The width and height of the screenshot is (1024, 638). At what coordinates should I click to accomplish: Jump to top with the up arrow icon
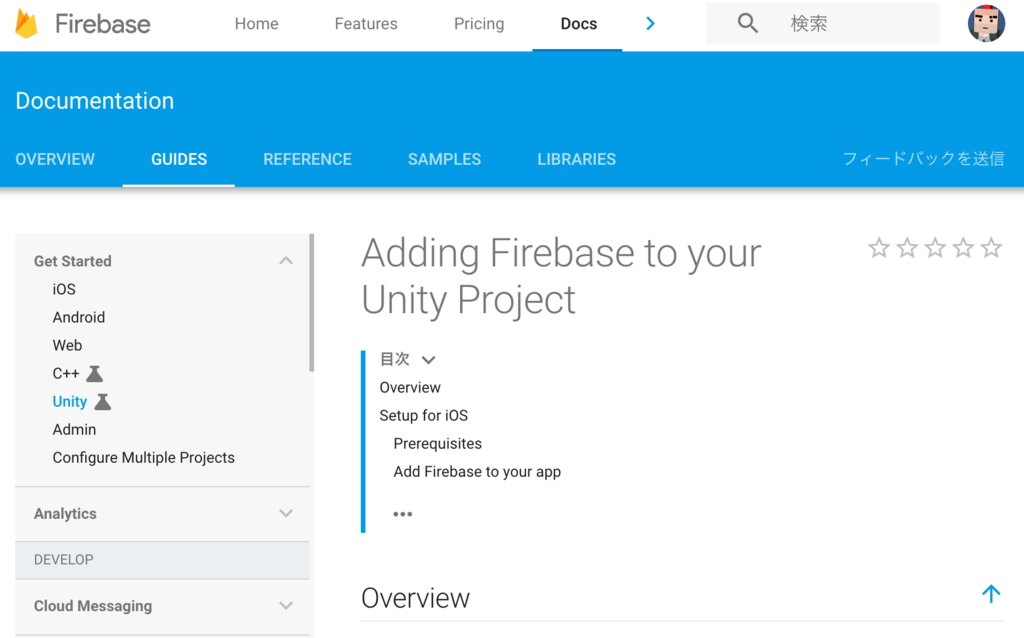pyautogui.click(x=991, y=594)
